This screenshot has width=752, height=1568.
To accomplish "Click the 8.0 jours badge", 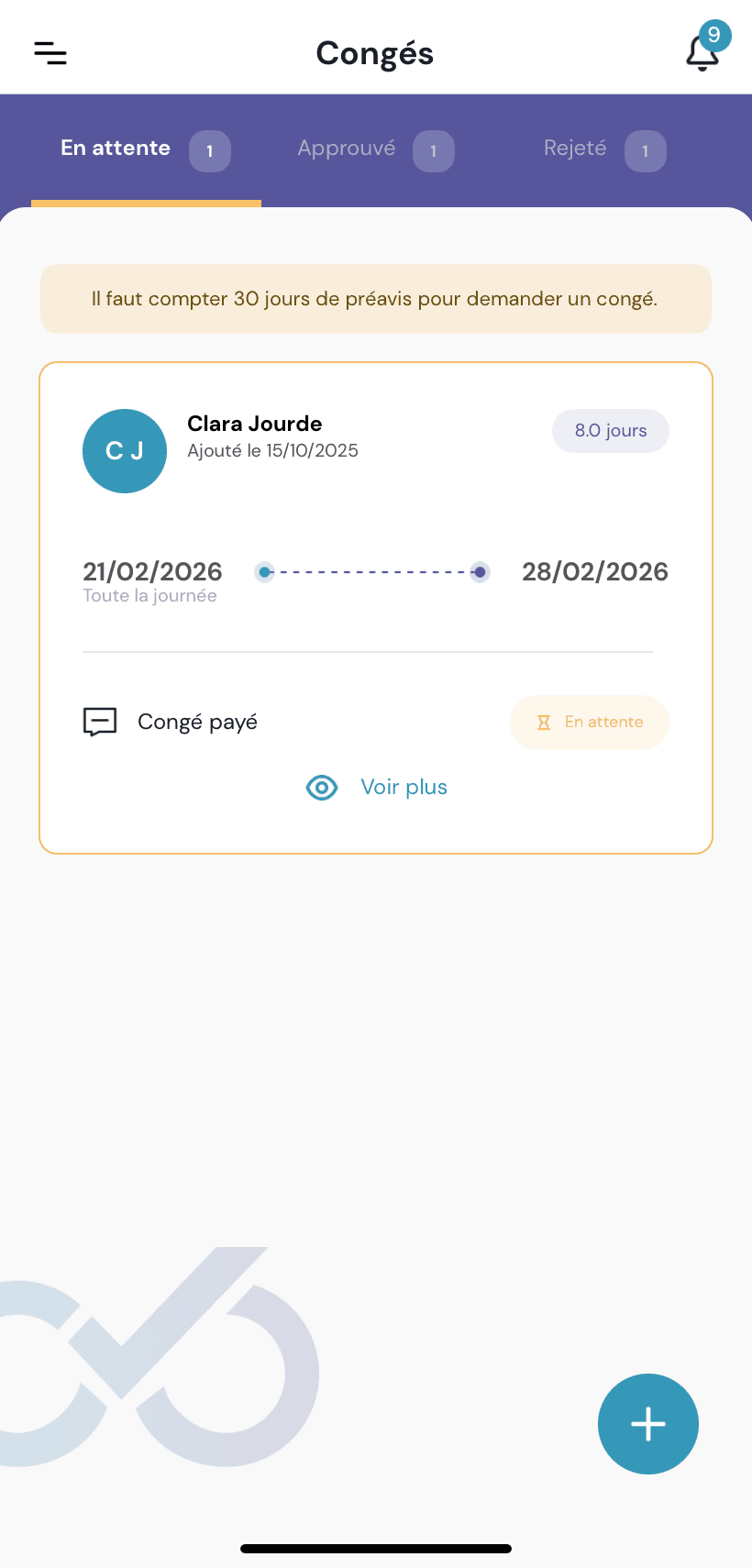I will [611, 431].
